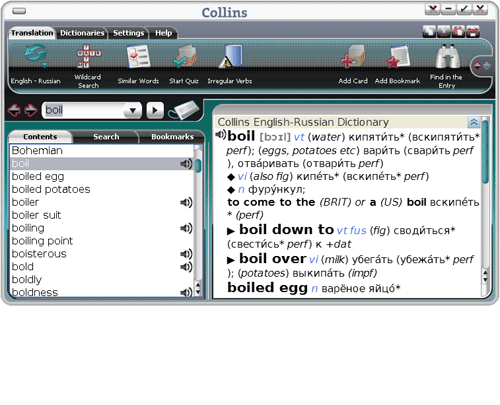The width and height of the screenshot is (500, 405).
Task: Click word list scroll stepper arrows
Action: coord(198,289)
